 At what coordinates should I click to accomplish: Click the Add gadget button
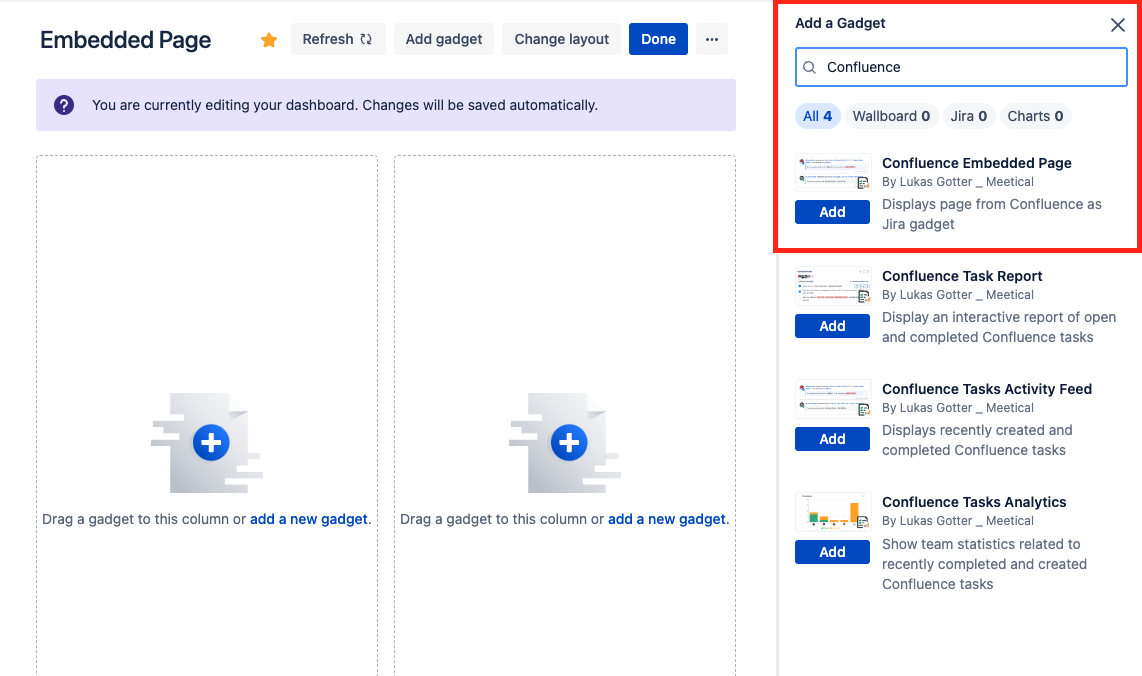444,39
